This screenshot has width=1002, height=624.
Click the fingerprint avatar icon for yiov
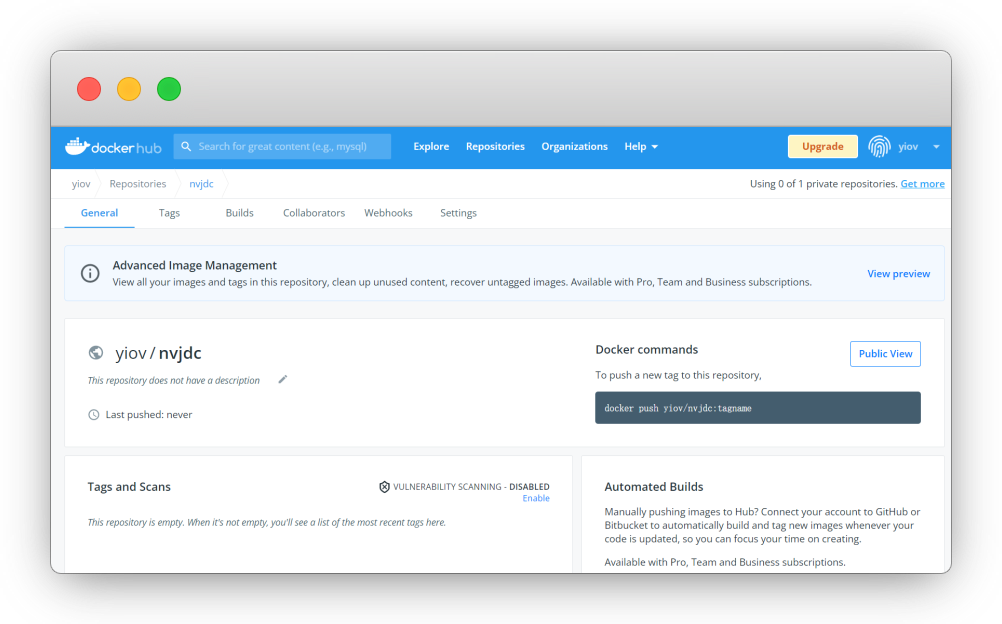(x=879, y=146)
